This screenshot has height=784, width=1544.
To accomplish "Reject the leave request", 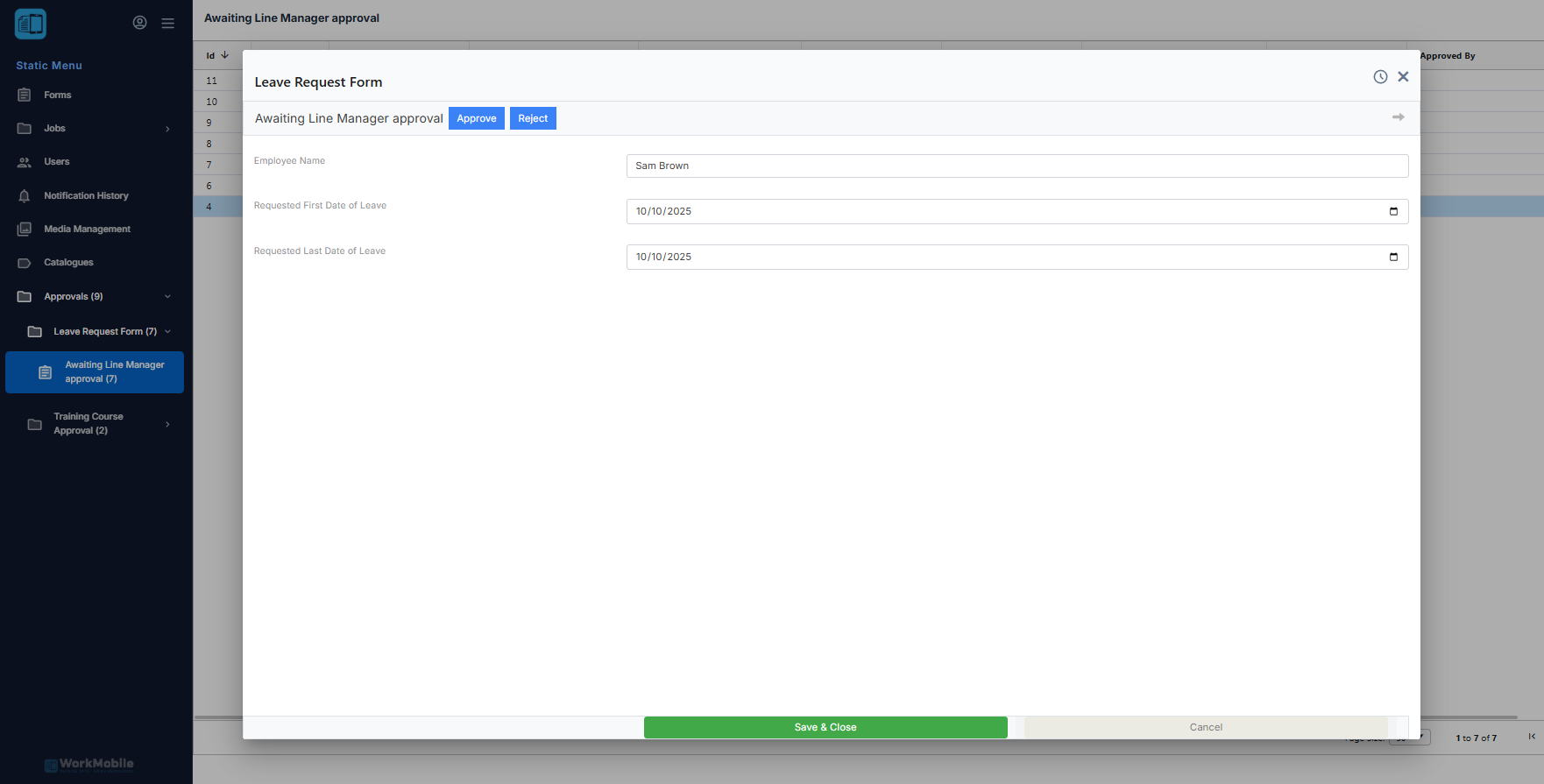I will [533, 118].
